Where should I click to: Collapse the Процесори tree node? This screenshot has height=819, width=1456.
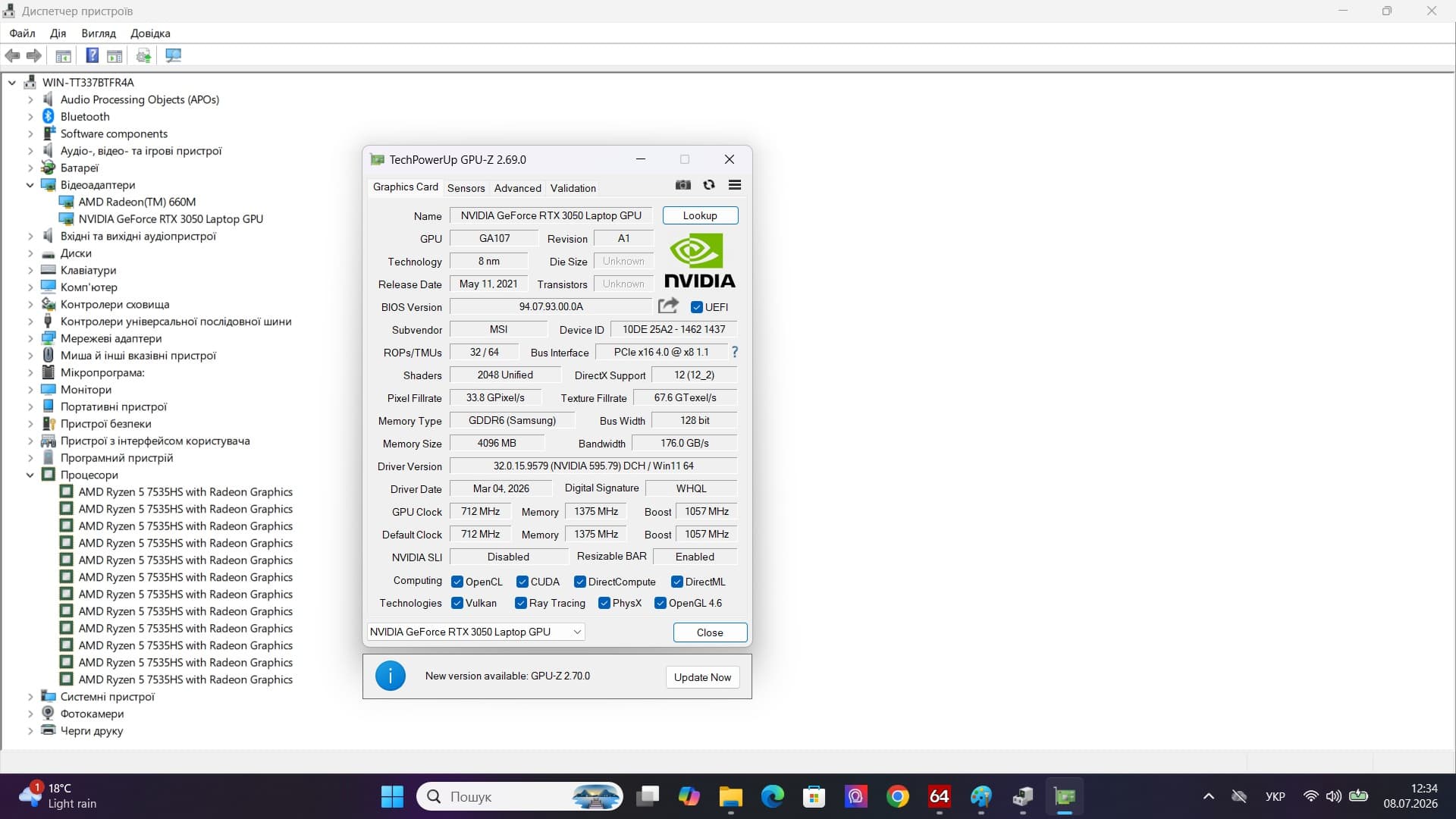(x=30, y=475)
